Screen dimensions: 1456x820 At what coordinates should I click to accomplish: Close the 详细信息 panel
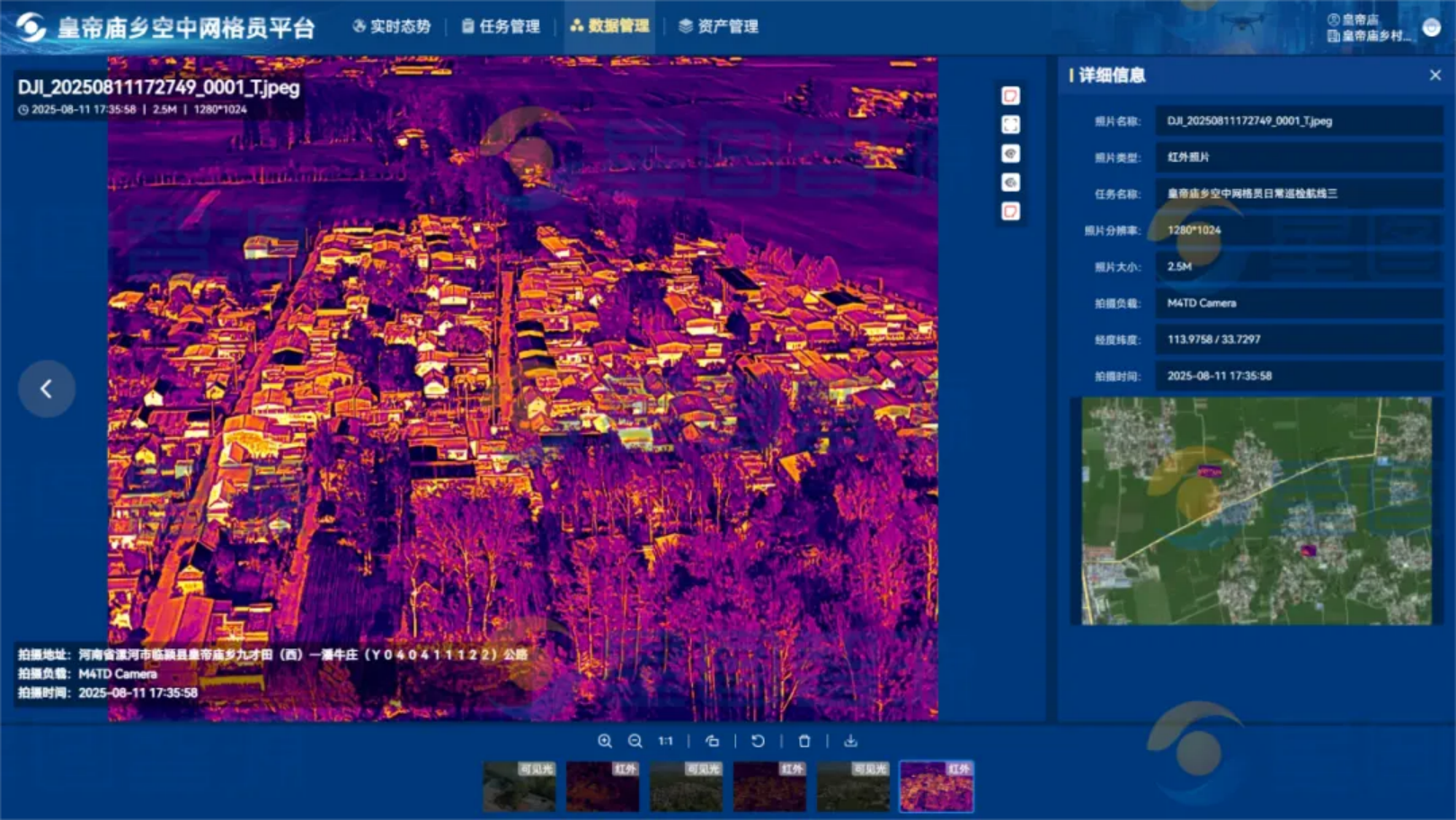coord(1435,76)
